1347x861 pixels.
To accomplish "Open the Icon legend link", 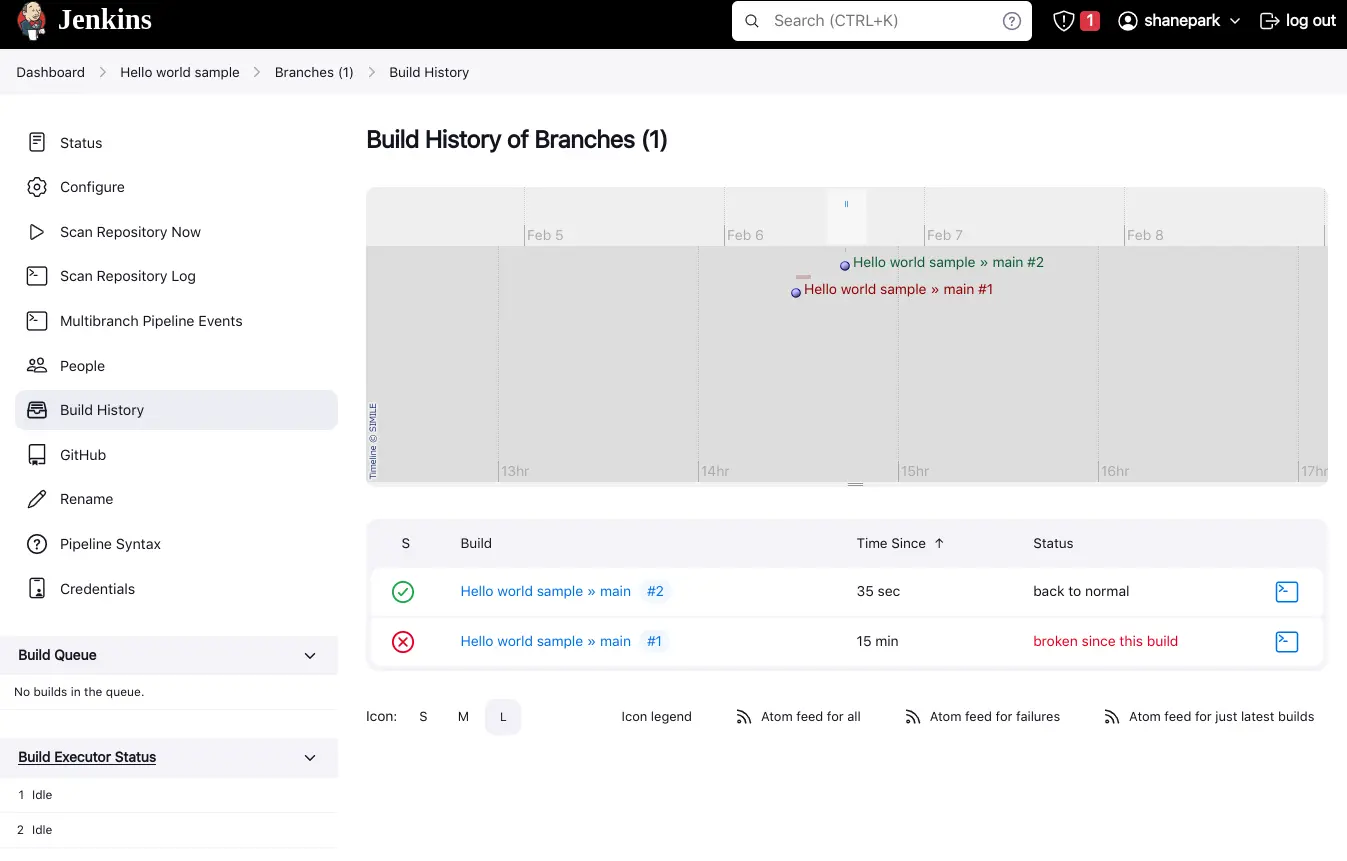I will (x=656, y=717).
